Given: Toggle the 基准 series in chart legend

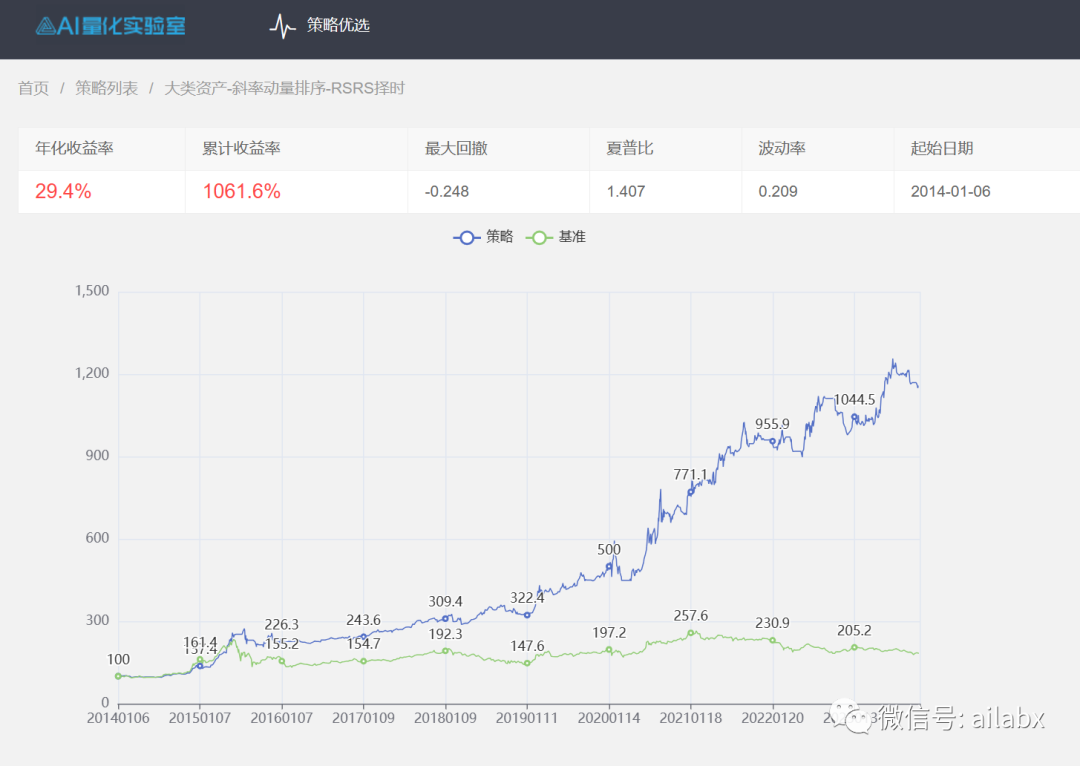Looking at the screenshot, I should pyautogui.click(x=556, y=237).
